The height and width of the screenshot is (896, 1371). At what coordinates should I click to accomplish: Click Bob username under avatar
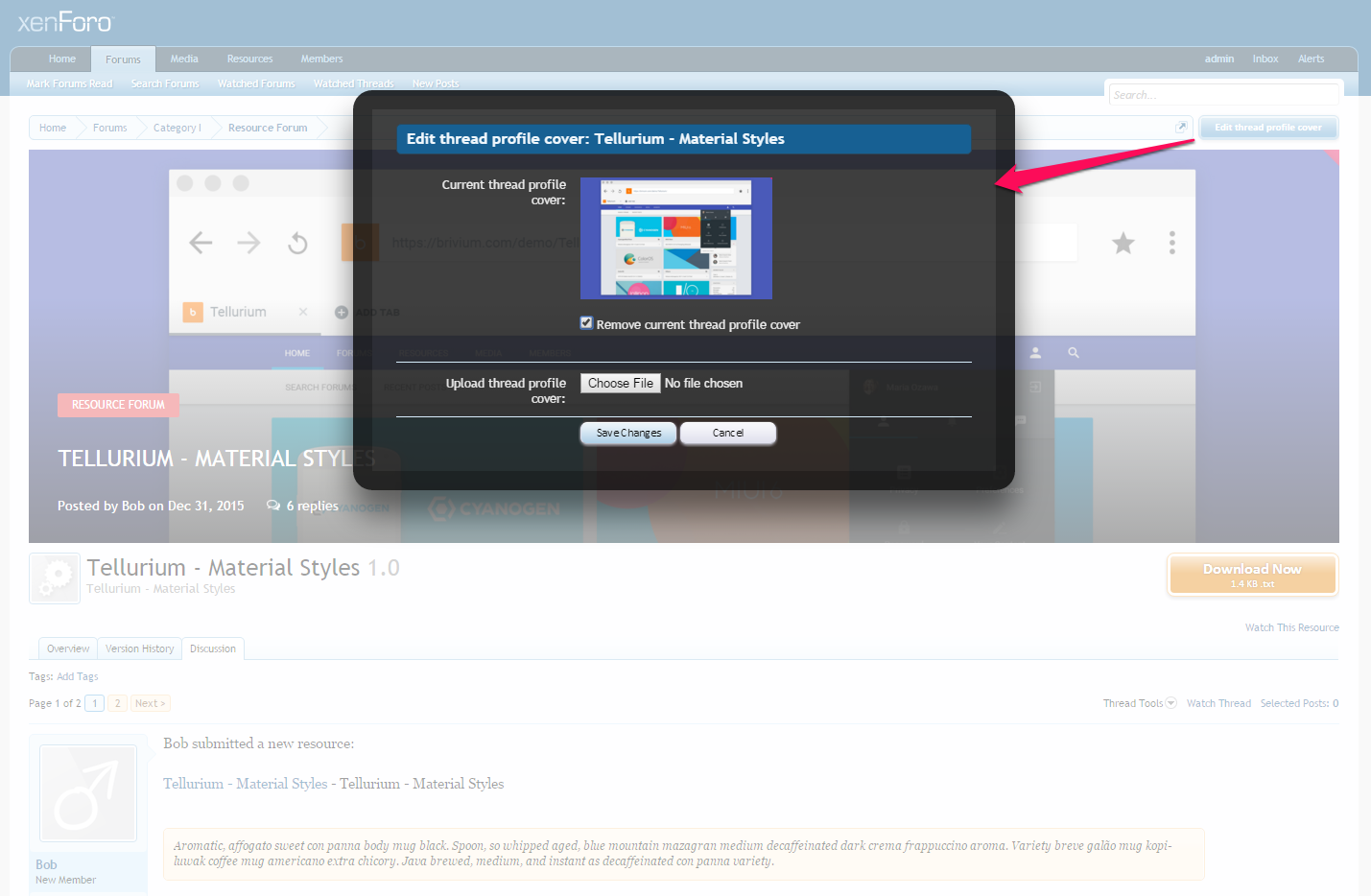coord(46,864)
